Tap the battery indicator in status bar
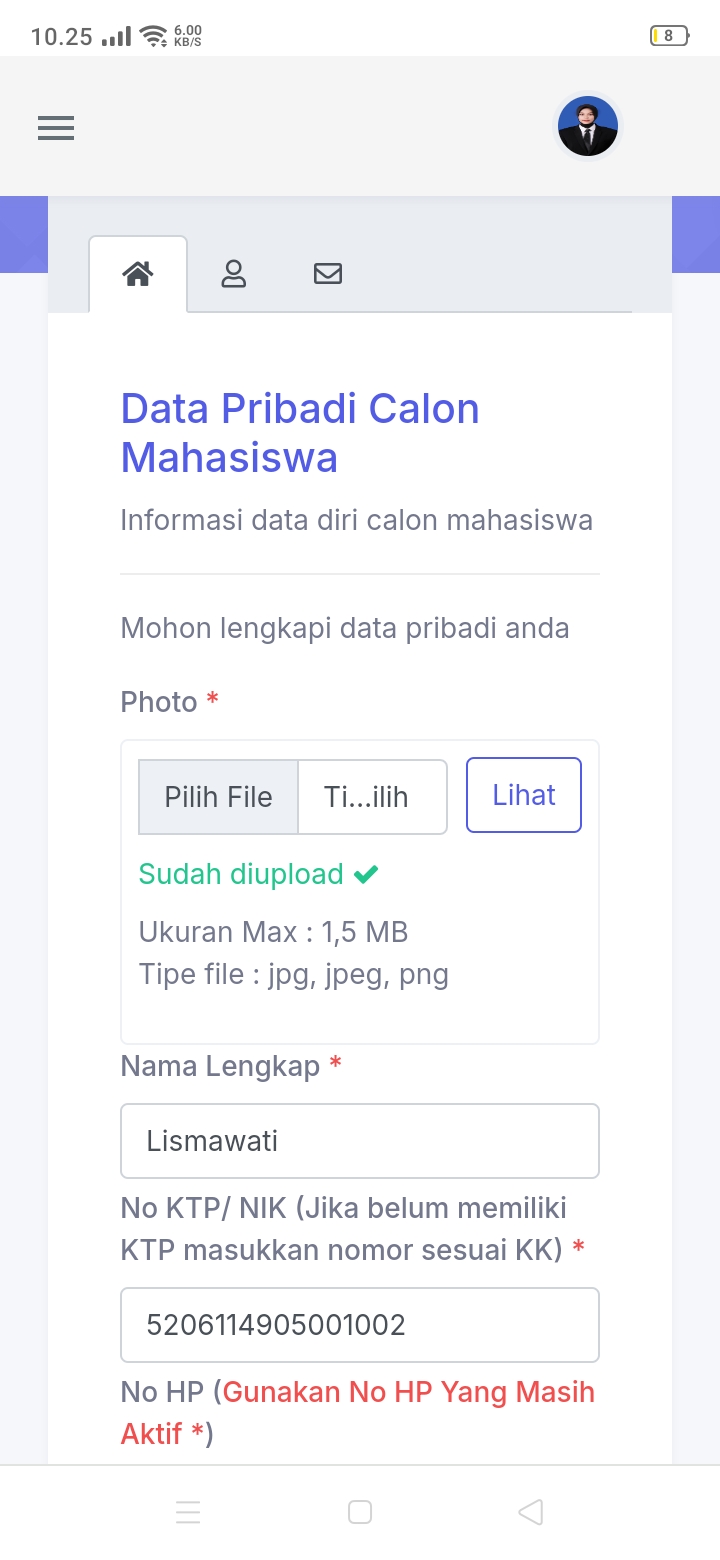Screen dimensions: 720x1560 (x=669, y=37)
